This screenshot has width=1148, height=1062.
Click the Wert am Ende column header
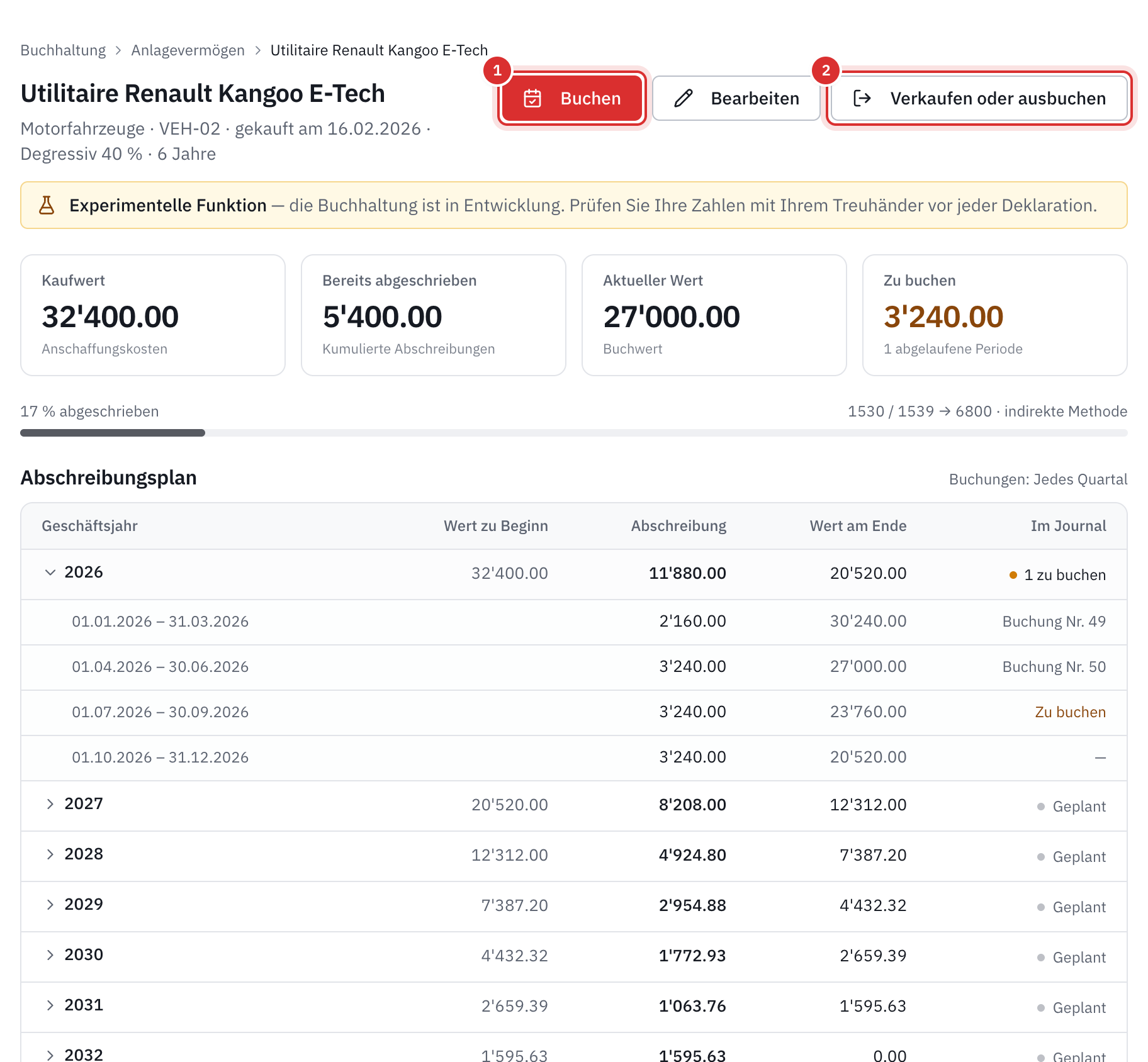point(858,526)
